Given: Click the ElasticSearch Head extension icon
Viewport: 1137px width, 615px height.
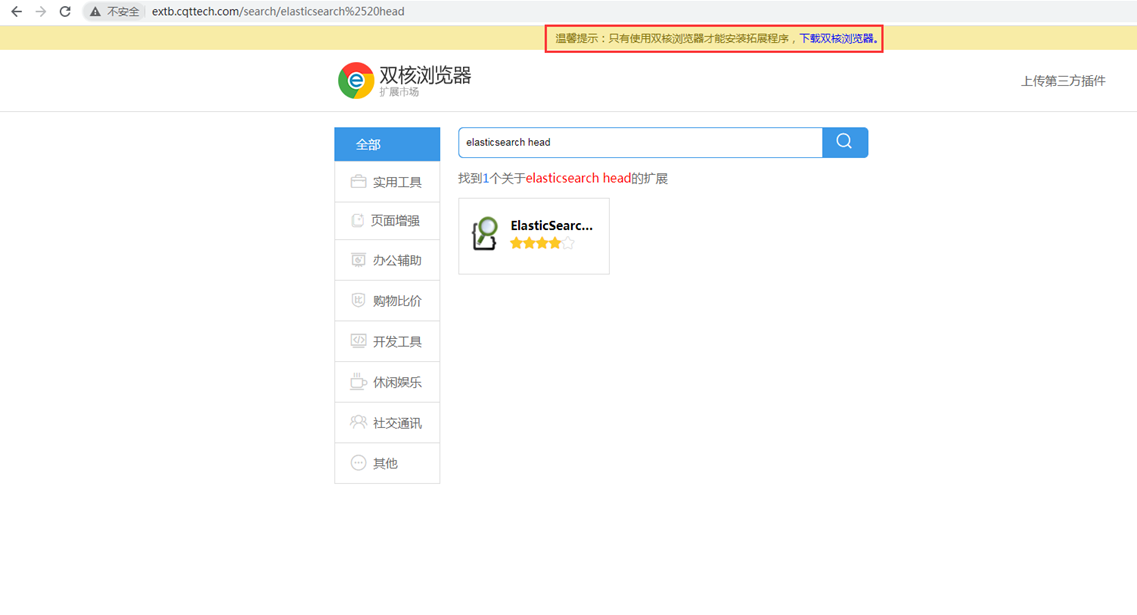Looking at the screenshot, I should tap(485, 234).
